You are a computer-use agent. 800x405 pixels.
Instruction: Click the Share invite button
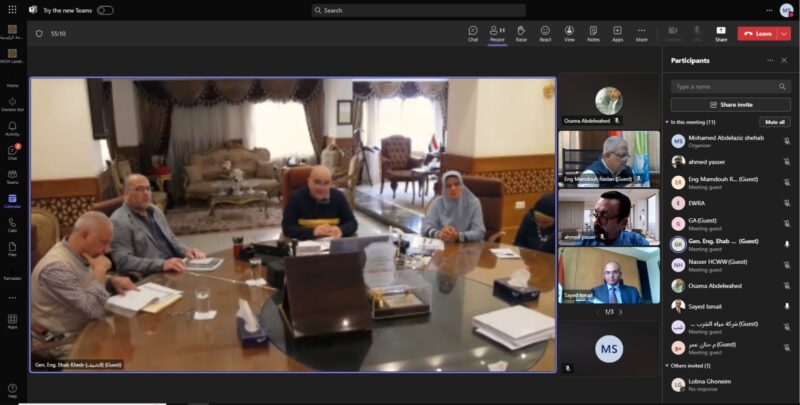tap(730, 104)
